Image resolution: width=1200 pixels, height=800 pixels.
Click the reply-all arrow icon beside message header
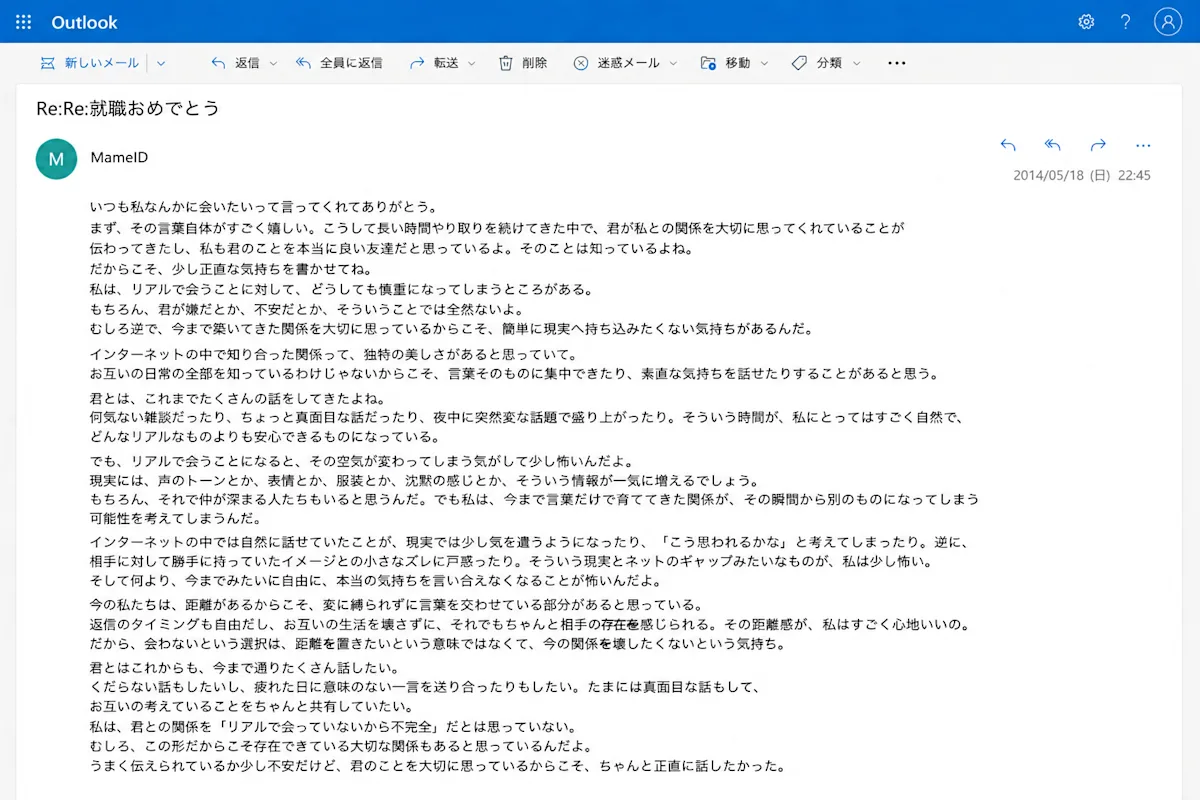(1052, 145)
